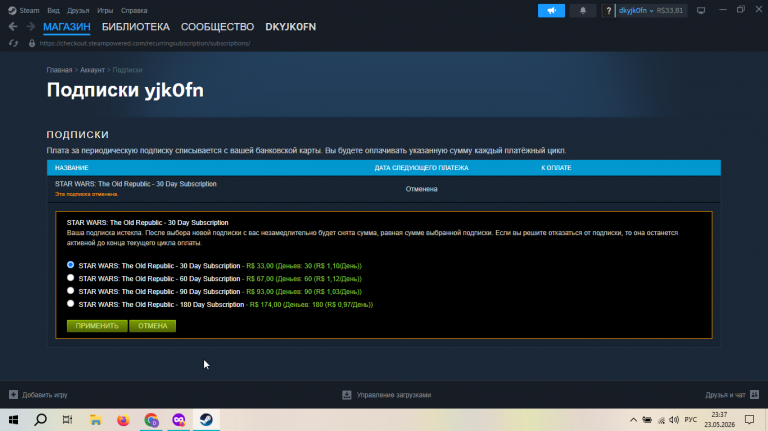Click the downloads icon in the footer
Viewport: 768px width, 431px height.
pyautogui.click(x=347, y=395)
